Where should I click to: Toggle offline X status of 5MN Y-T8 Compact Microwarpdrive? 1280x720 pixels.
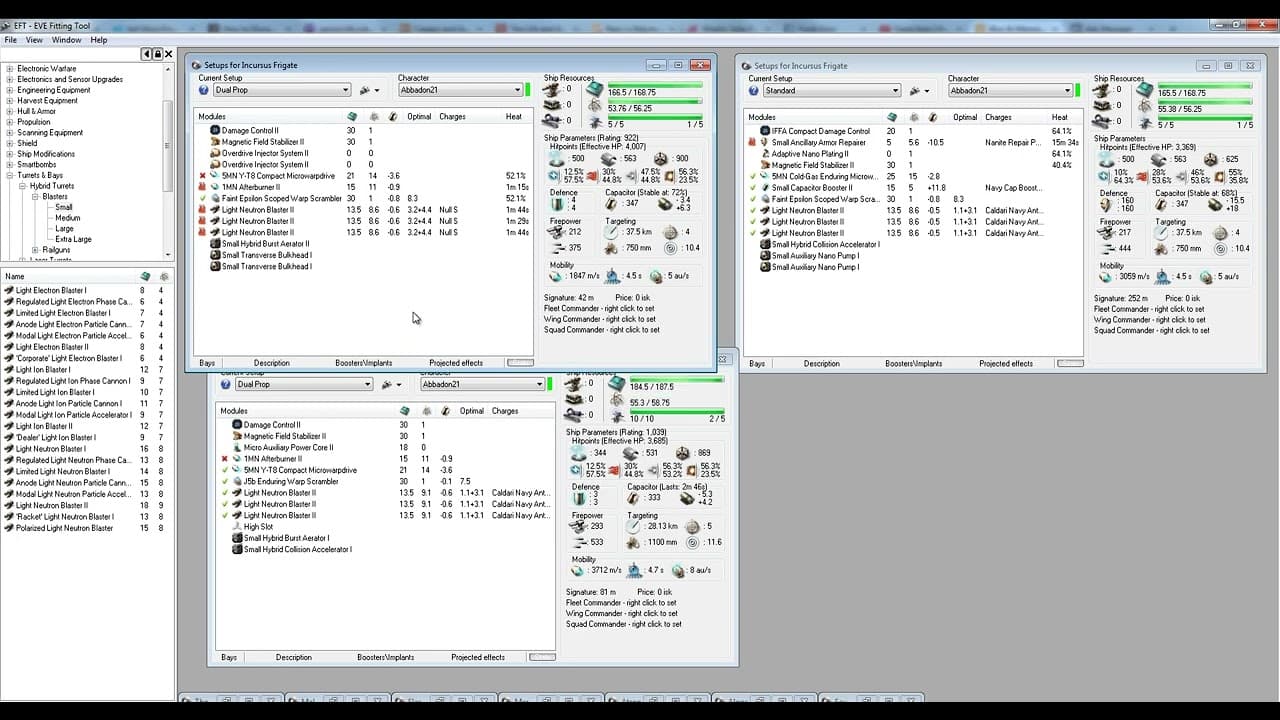203,176
